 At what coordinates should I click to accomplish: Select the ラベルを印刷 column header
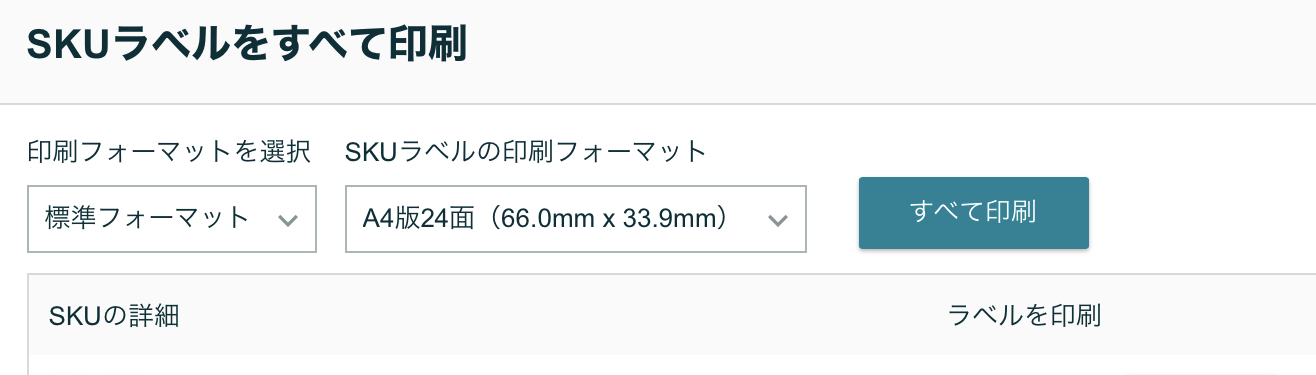1024,316
